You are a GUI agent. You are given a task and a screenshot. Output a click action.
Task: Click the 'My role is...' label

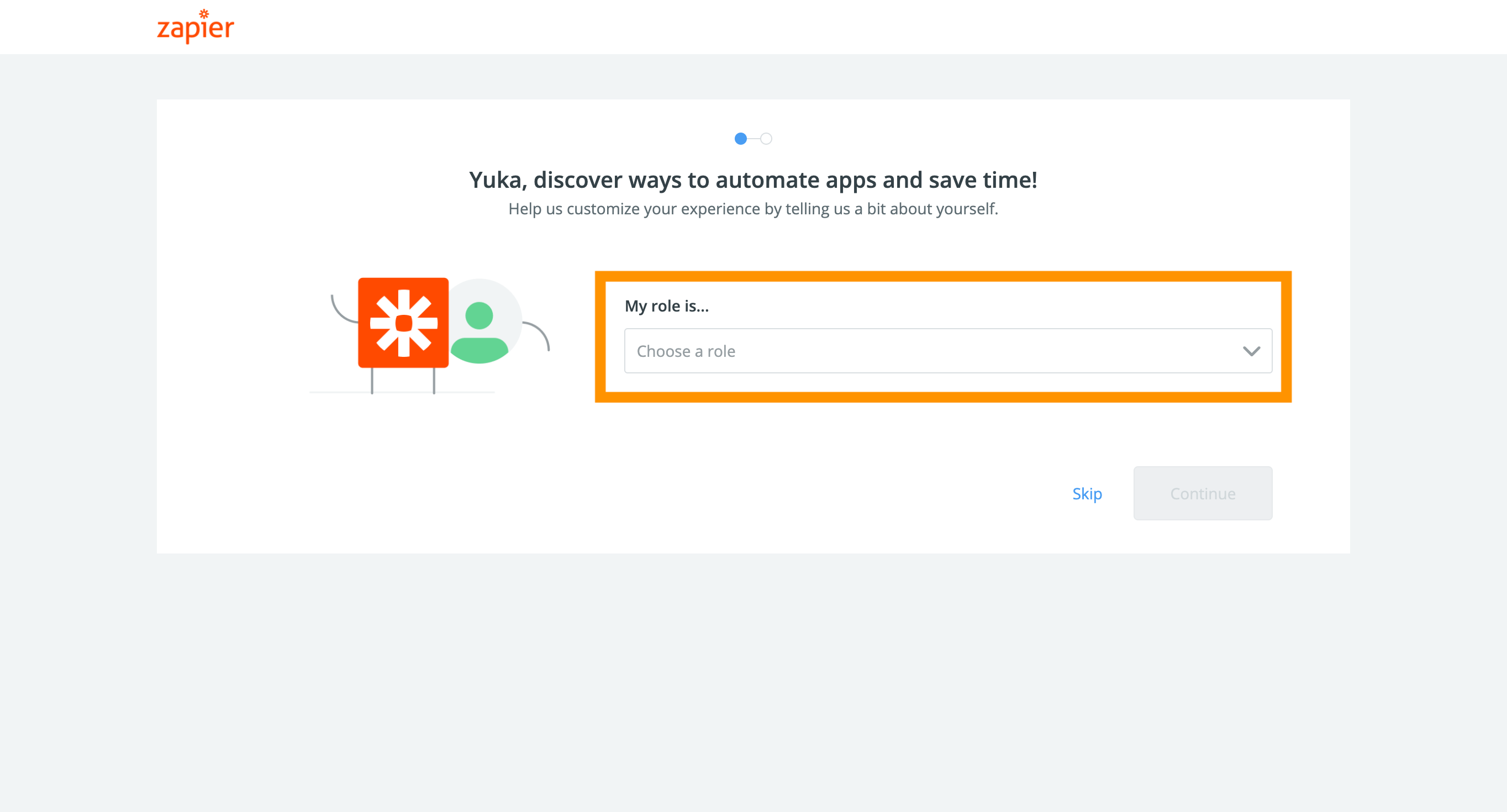666,306
